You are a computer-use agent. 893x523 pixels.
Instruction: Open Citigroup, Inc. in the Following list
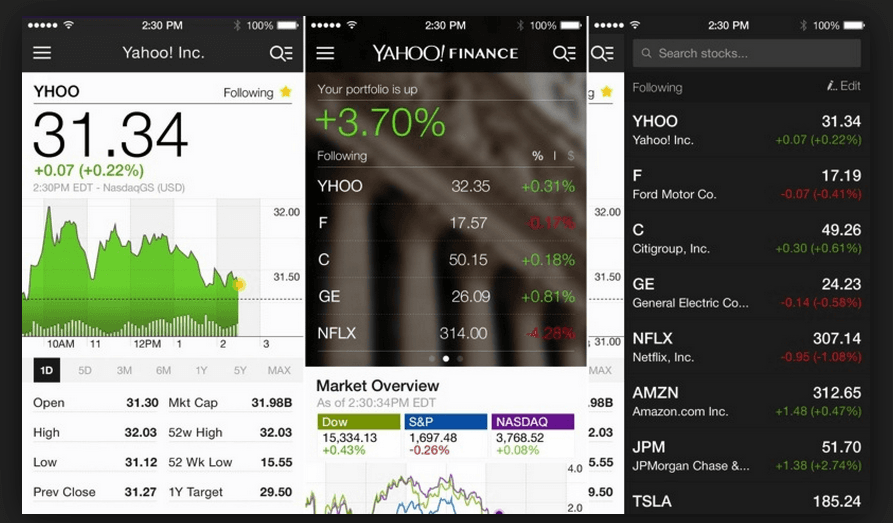pyautogui.click(x=746, y=239)
